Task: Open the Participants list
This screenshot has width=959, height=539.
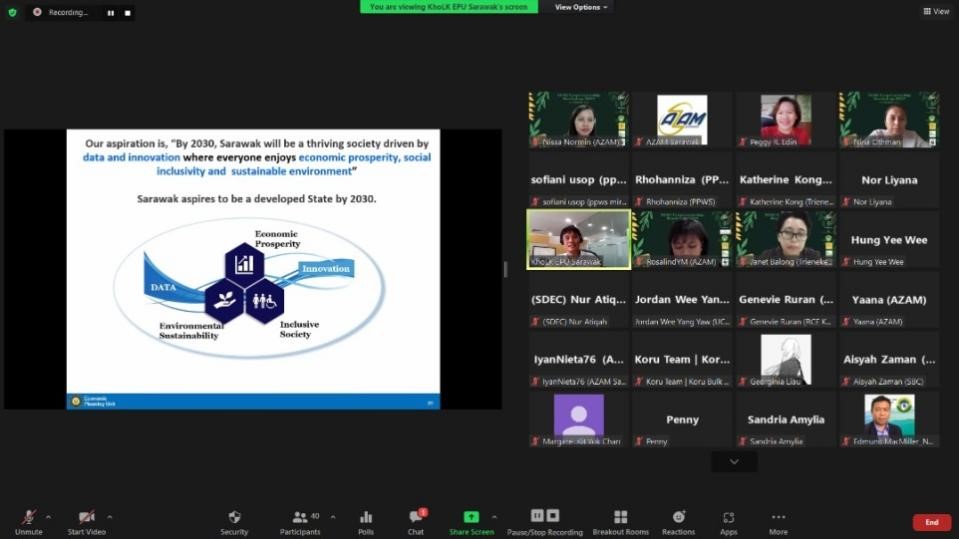Action: click(299, 521)
